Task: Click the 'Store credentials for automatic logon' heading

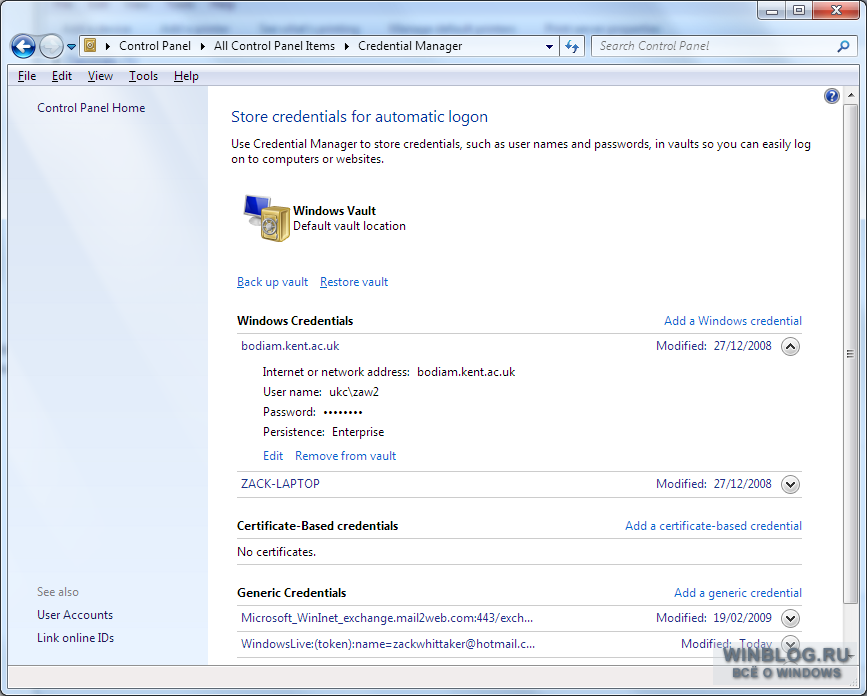Action: coord(359,117)
